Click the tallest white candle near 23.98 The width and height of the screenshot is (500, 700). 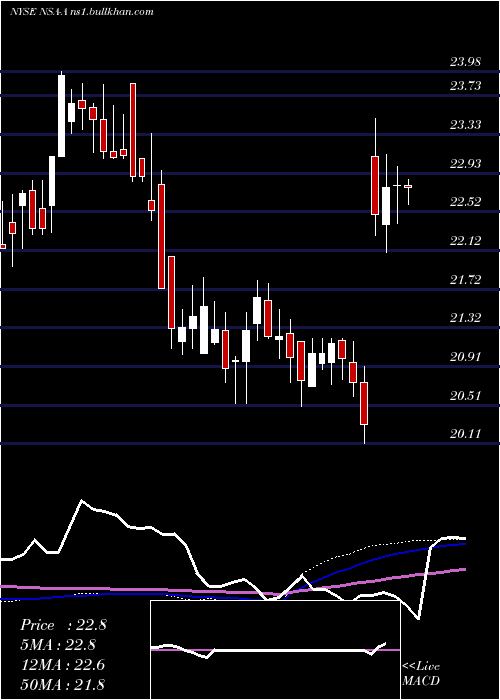pyautogui.click(x=62, y=116)
